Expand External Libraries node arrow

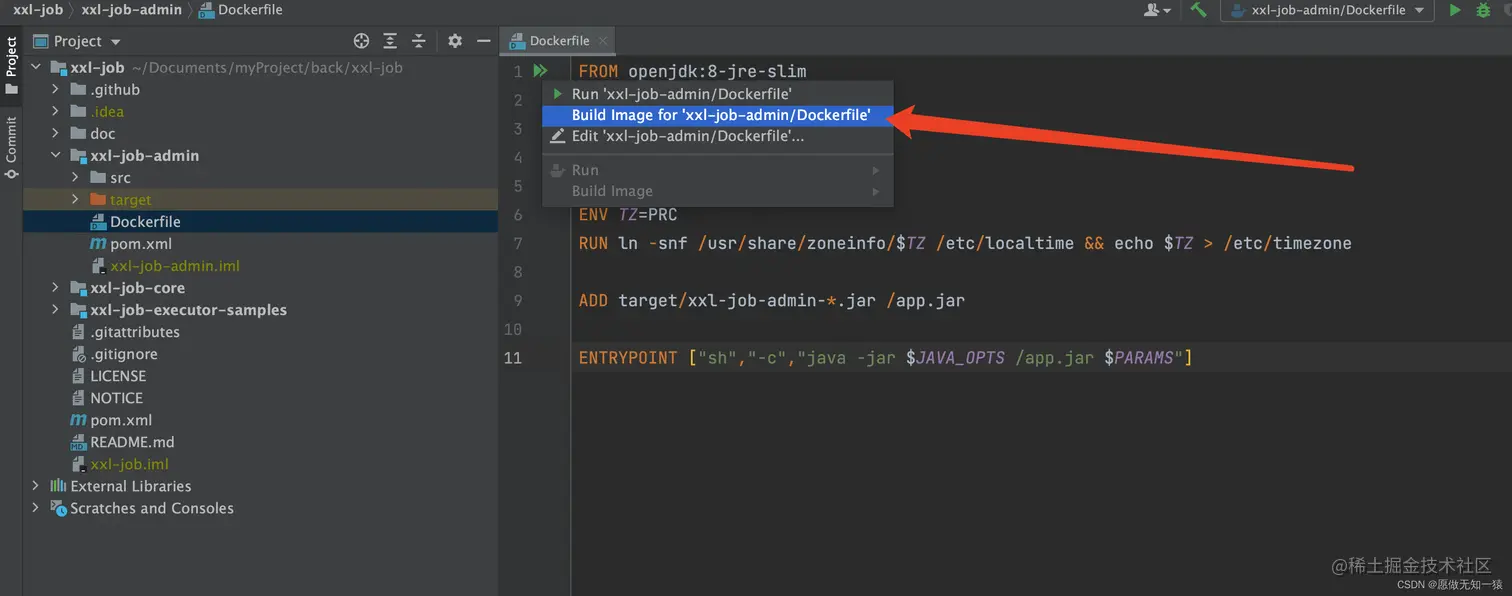(x=36, y=486)
